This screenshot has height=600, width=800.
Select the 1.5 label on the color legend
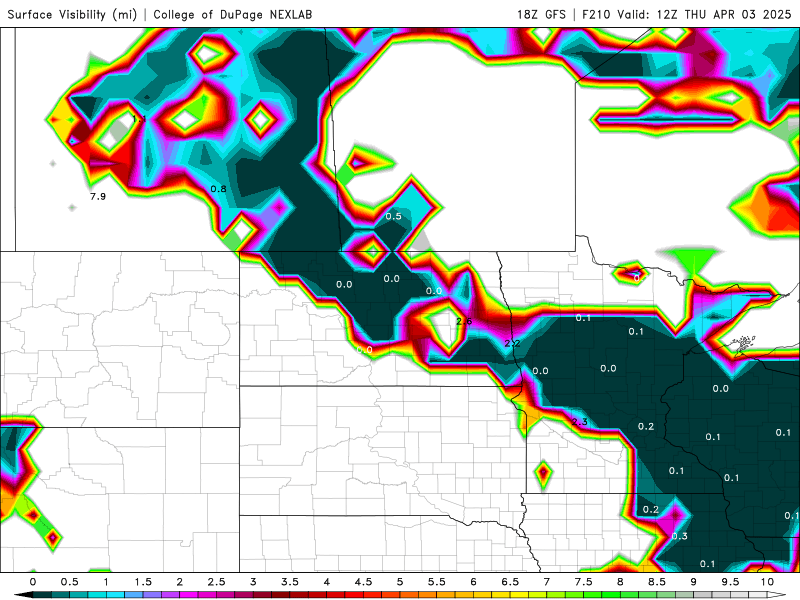(143, 582)
